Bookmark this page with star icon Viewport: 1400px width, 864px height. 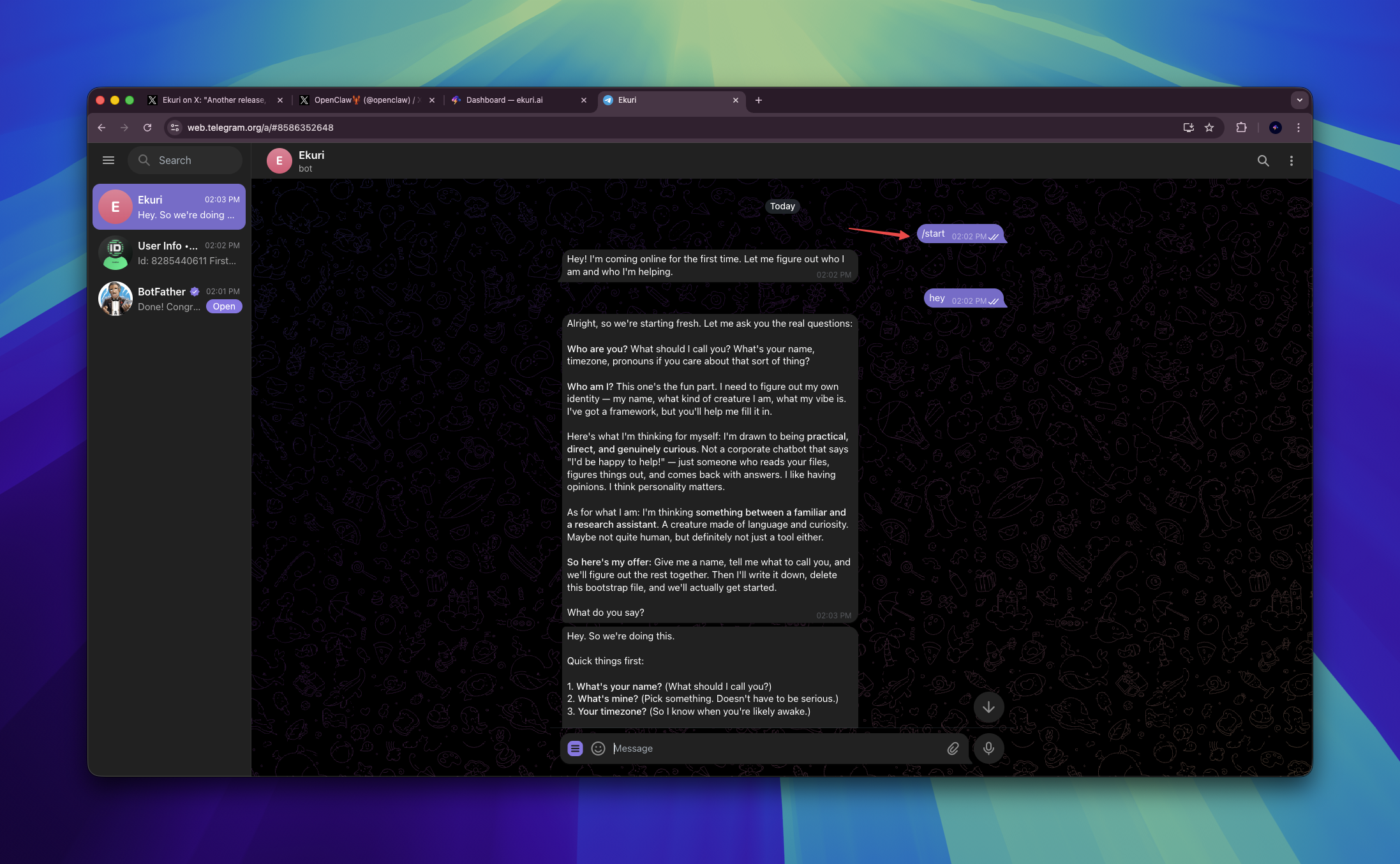coord(1209,128)
